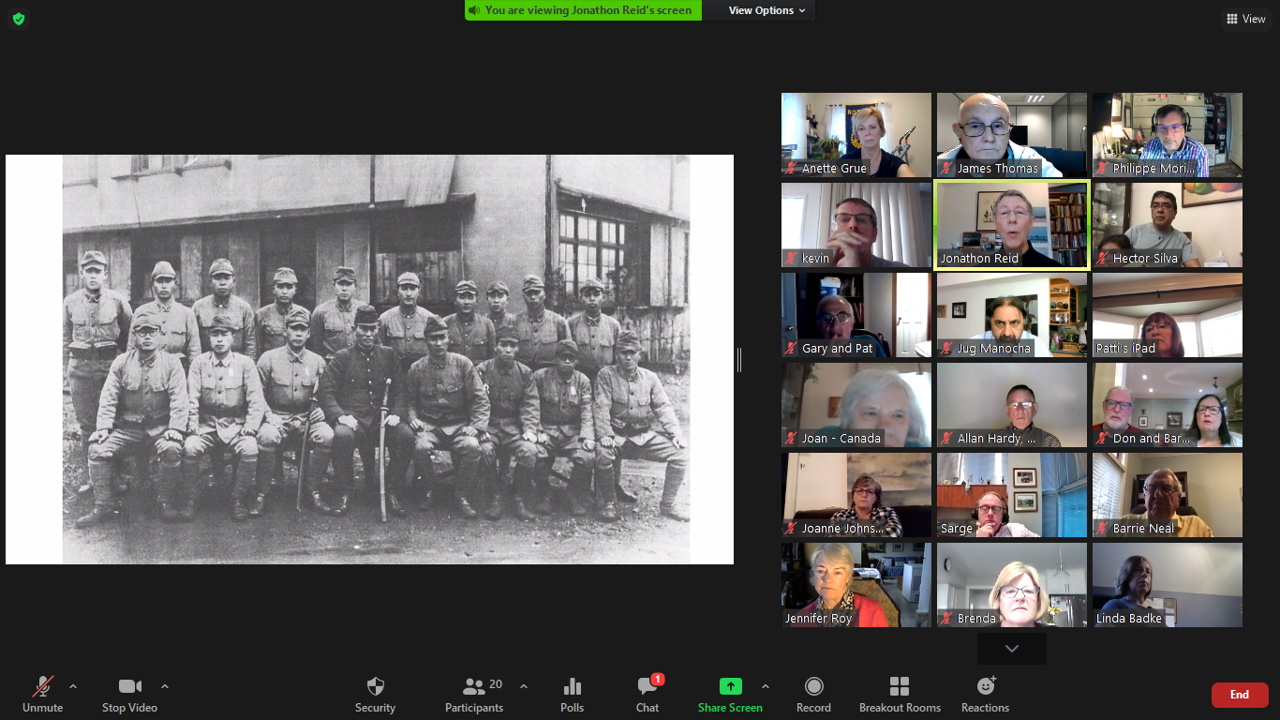Open the Chat panel

click(647, 687)
